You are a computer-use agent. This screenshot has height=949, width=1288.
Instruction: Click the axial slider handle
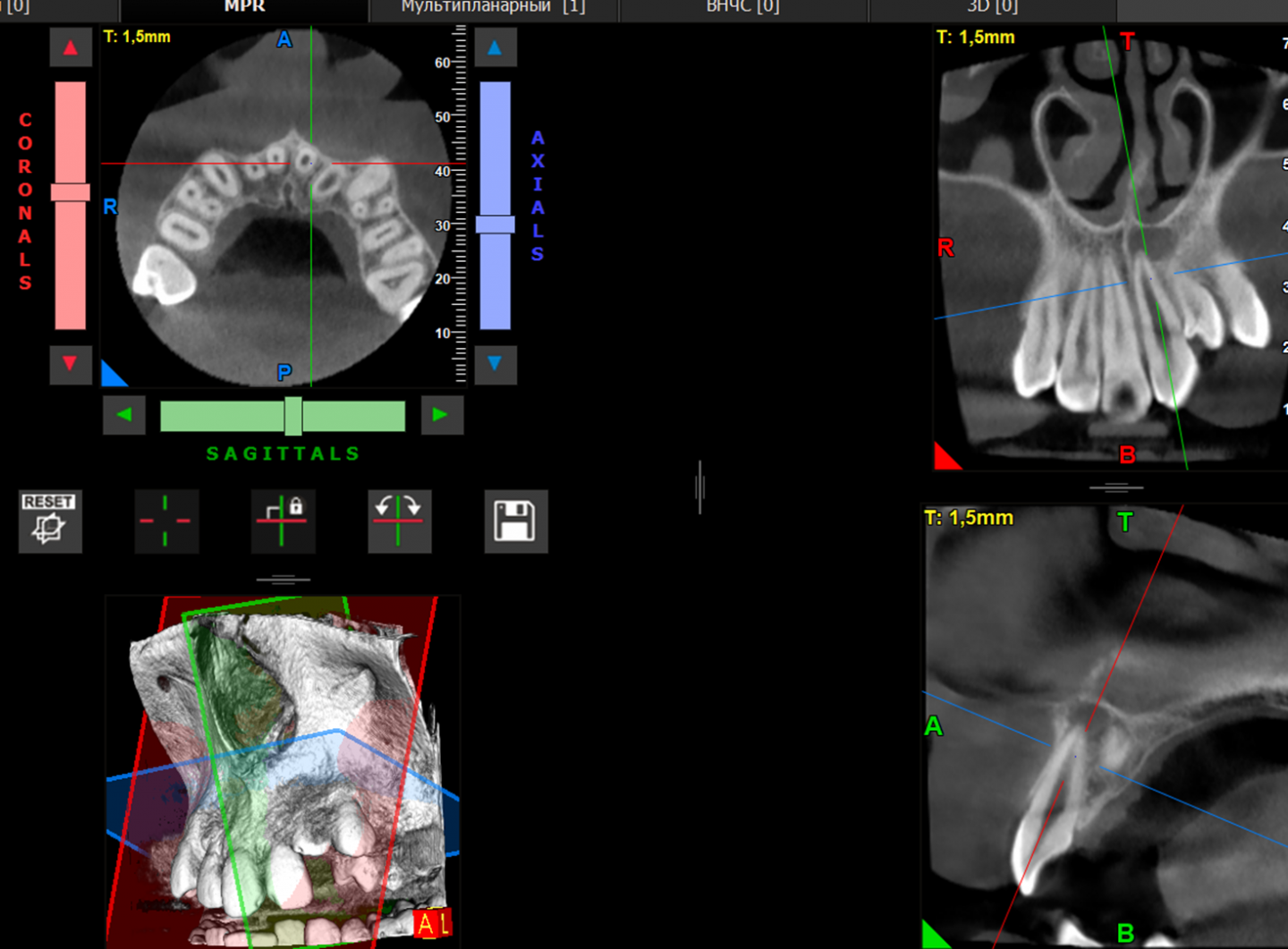[495, 225]
